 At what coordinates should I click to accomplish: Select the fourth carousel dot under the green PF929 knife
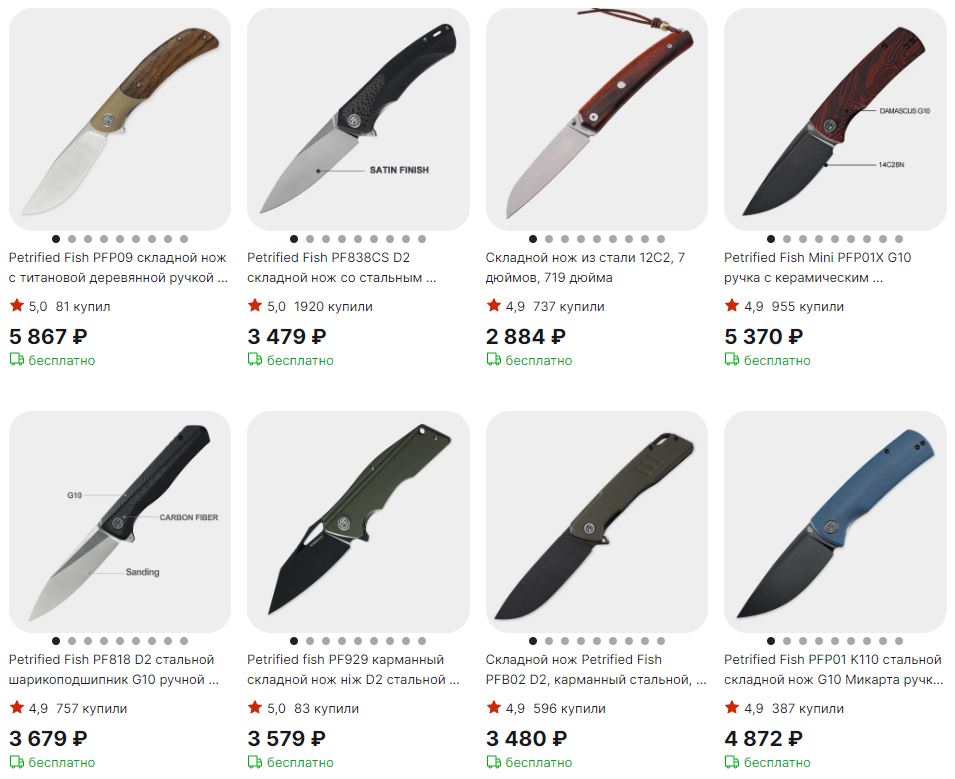[x=342, y=641]
